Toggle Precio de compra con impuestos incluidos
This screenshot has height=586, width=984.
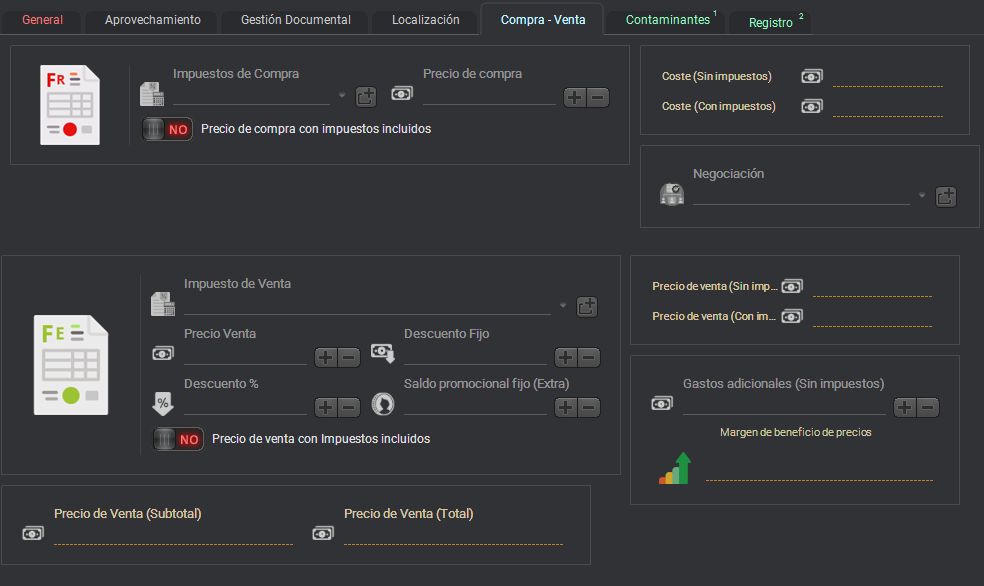[x=166, y=128]
